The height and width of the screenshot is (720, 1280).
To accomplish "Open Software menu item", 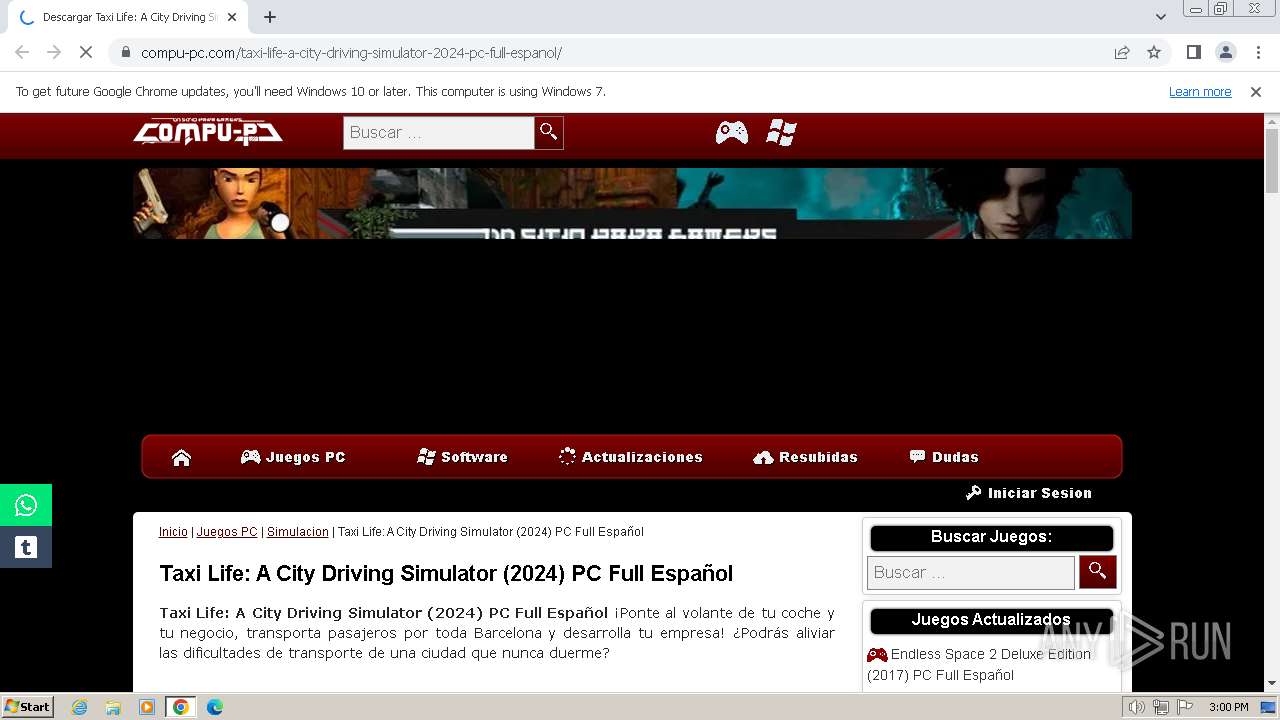I will pos(462,457).
